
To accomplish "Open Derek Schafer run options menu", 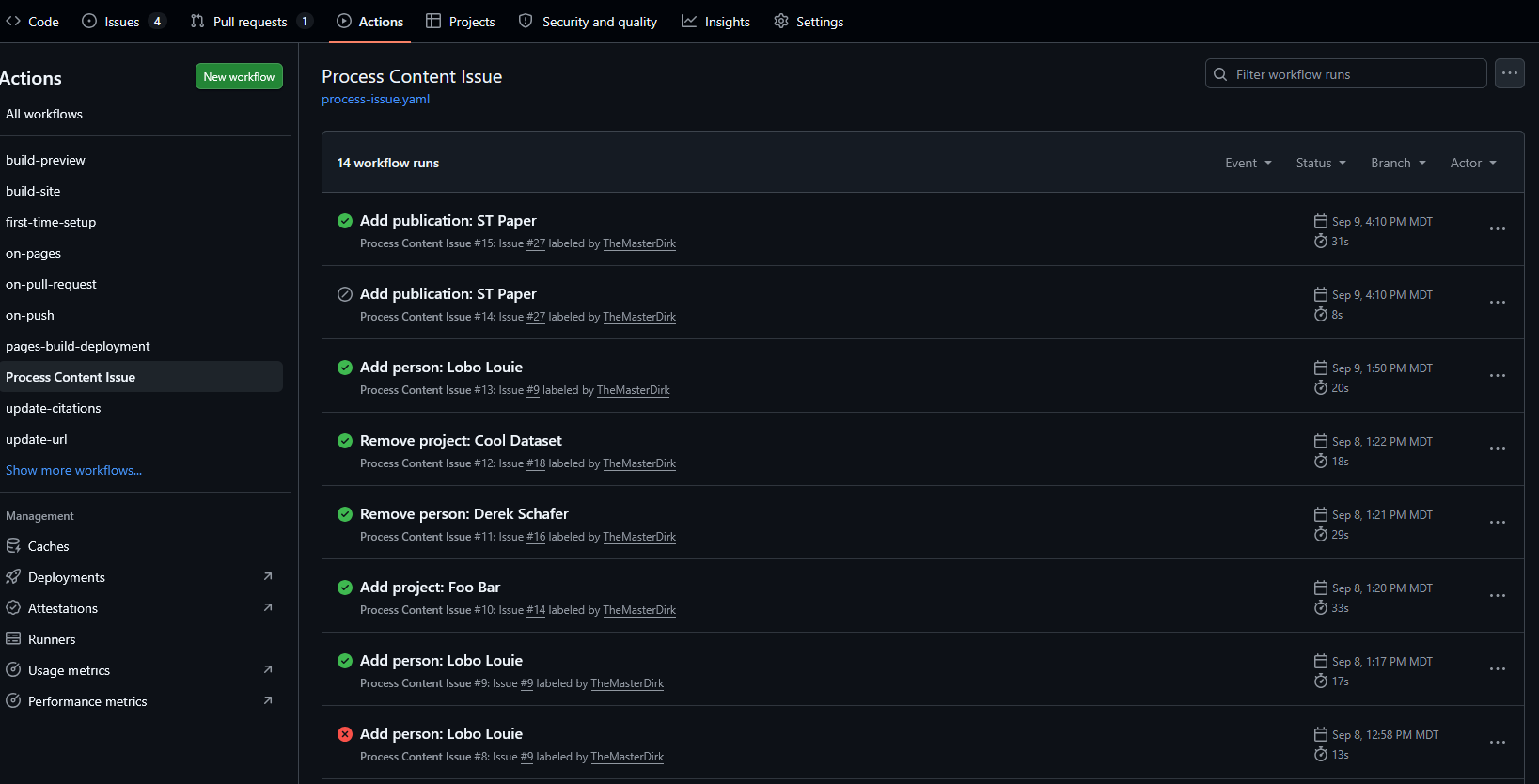I will [1498, 523].
